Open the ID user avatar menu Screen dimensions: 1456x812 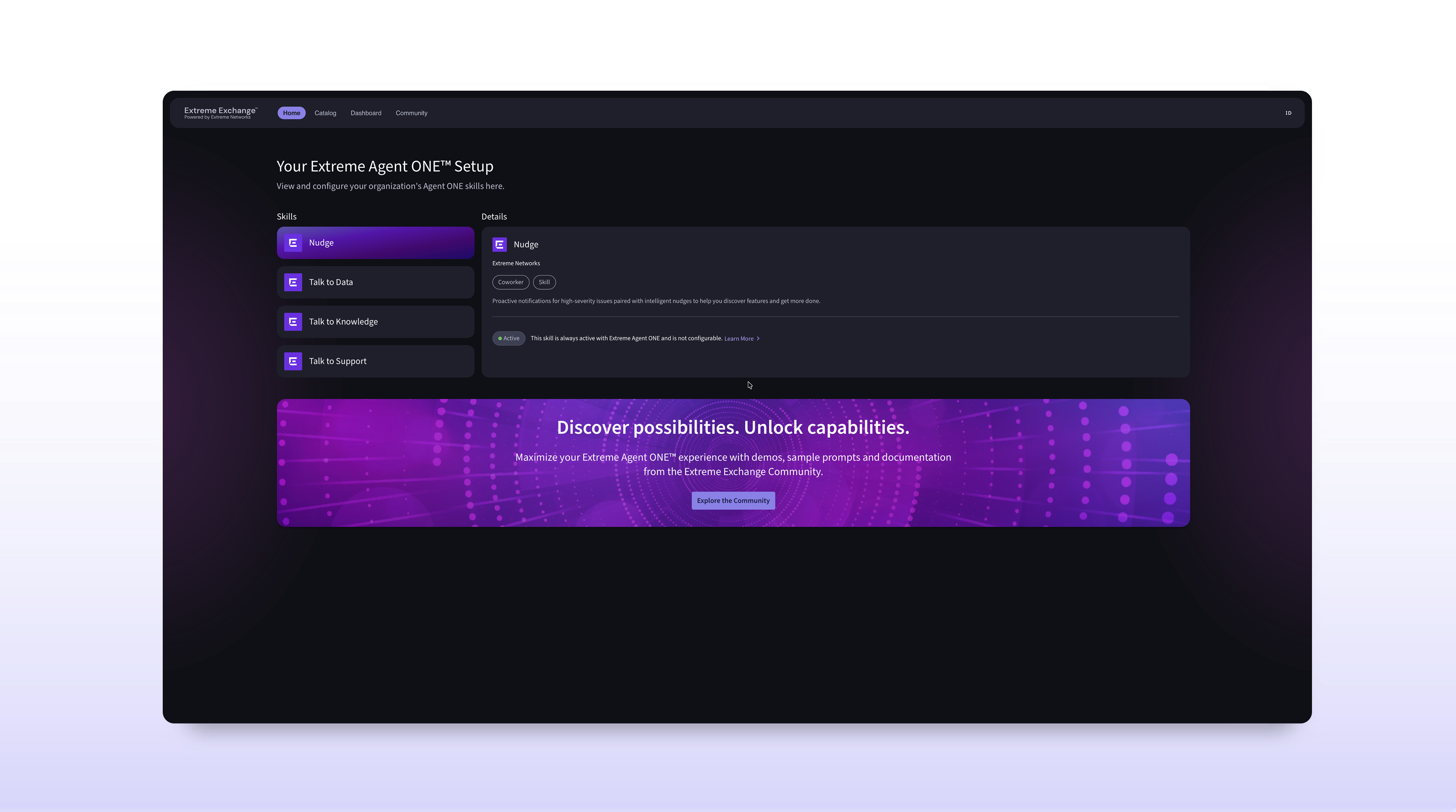[1288, 113]
